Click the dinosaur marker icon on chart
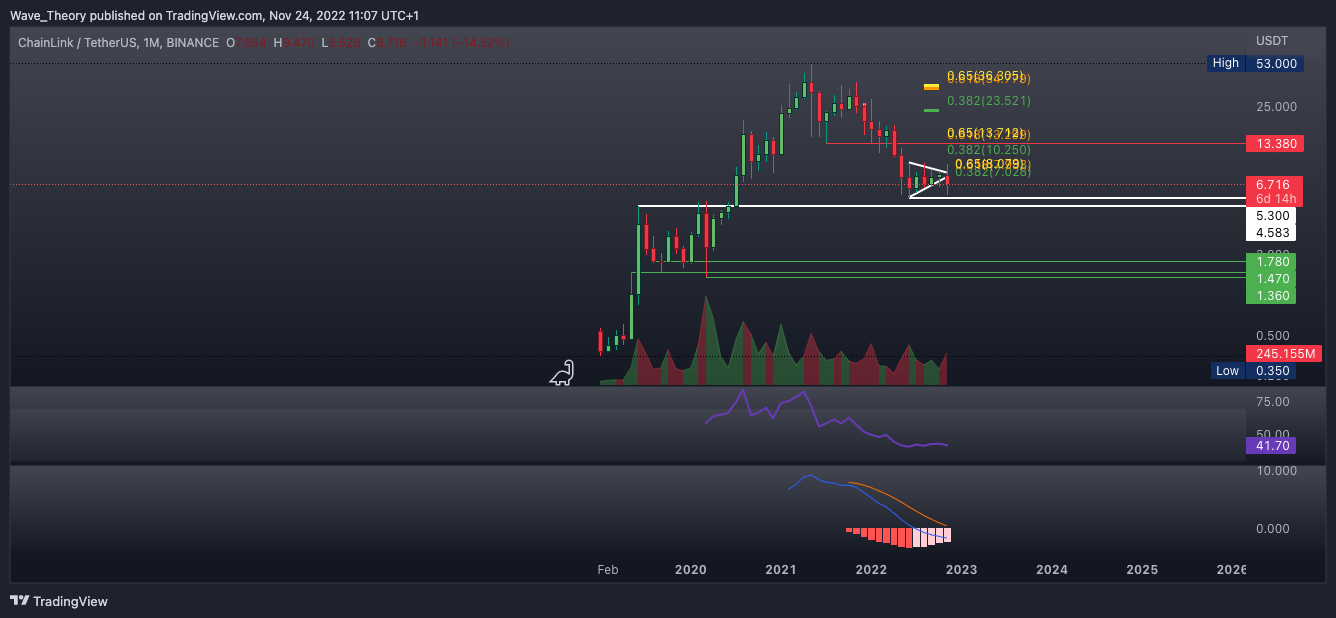 pyautogui.click(x=562, y=373)
